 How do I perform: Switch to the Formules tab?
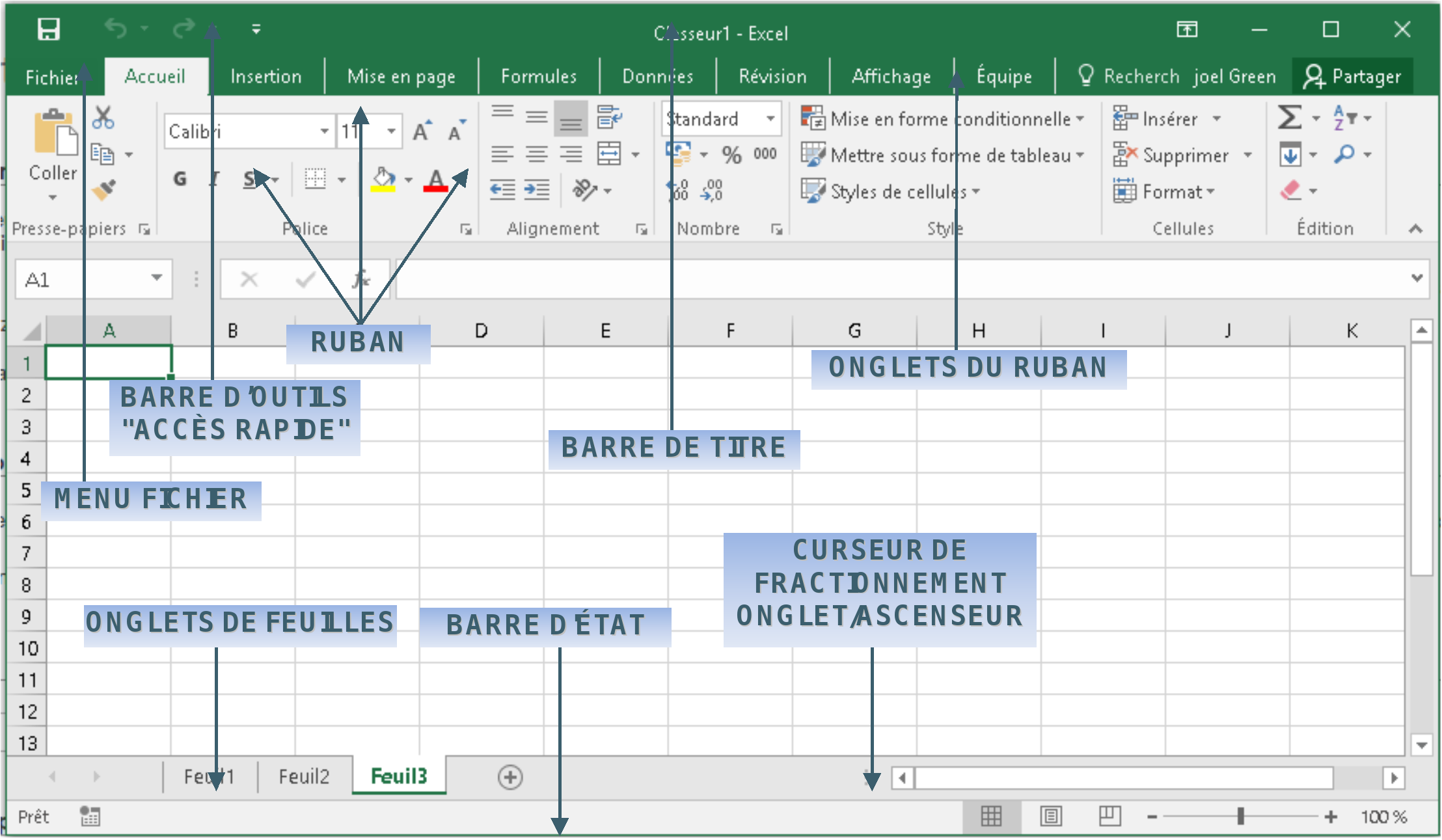click(539, 77)
